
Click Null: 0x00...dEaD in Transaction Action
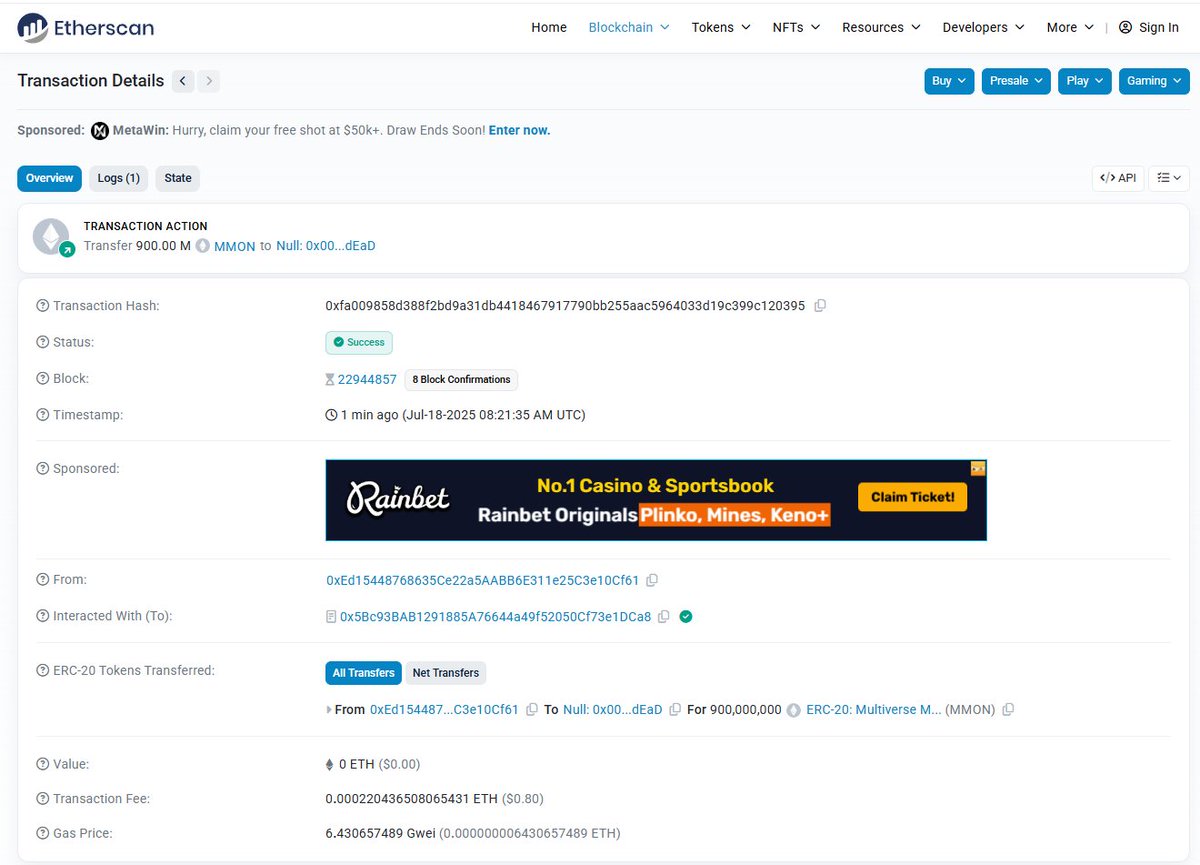pyautogui.click(x=326, y=246)
